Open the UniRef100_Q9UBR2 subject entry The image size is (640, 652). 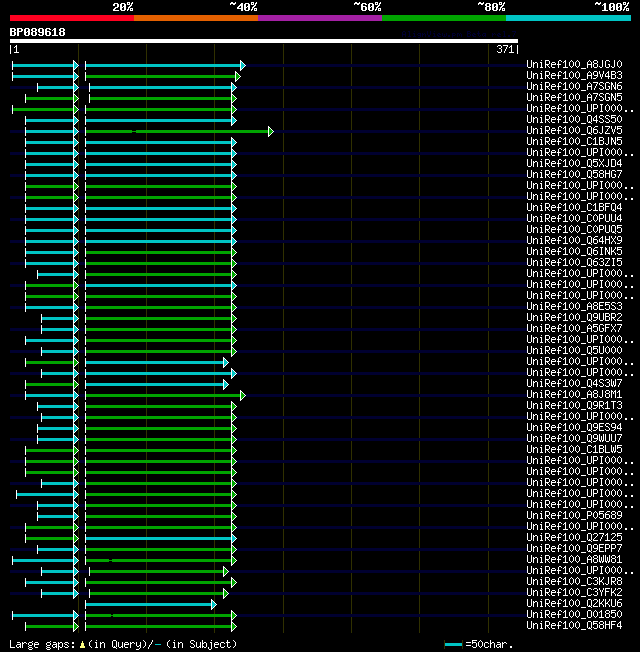(x=574, y=318)
